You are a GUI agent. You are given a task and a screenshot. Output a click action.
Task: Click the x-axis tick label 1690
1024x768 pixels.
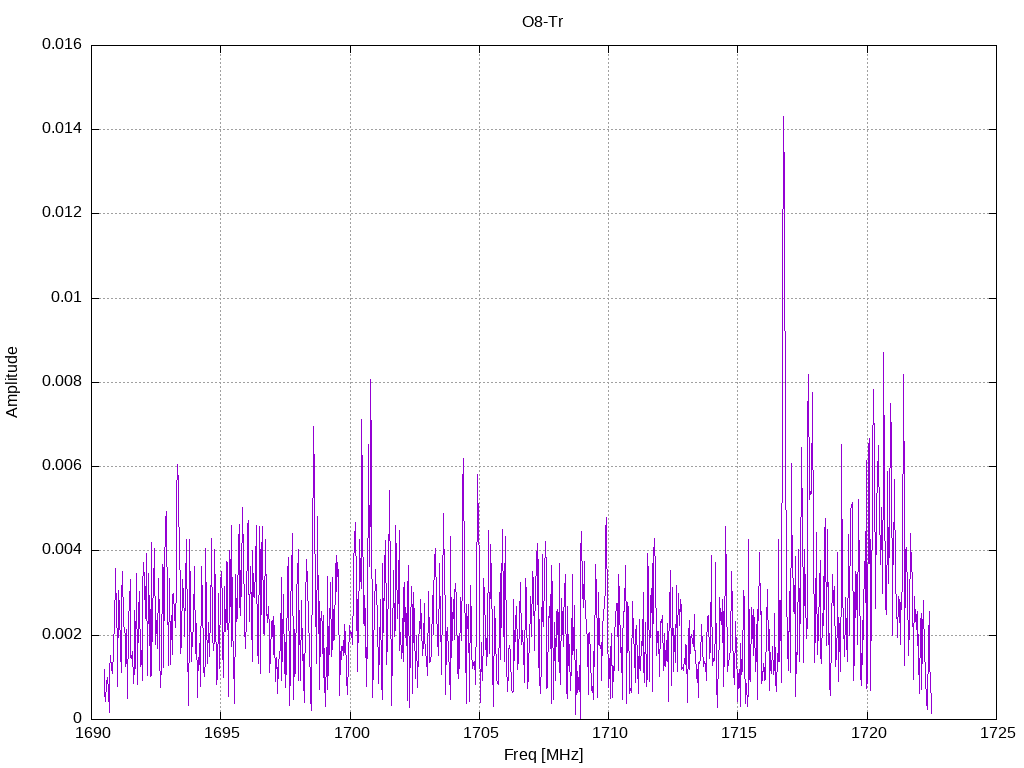(x=92, y=734)
